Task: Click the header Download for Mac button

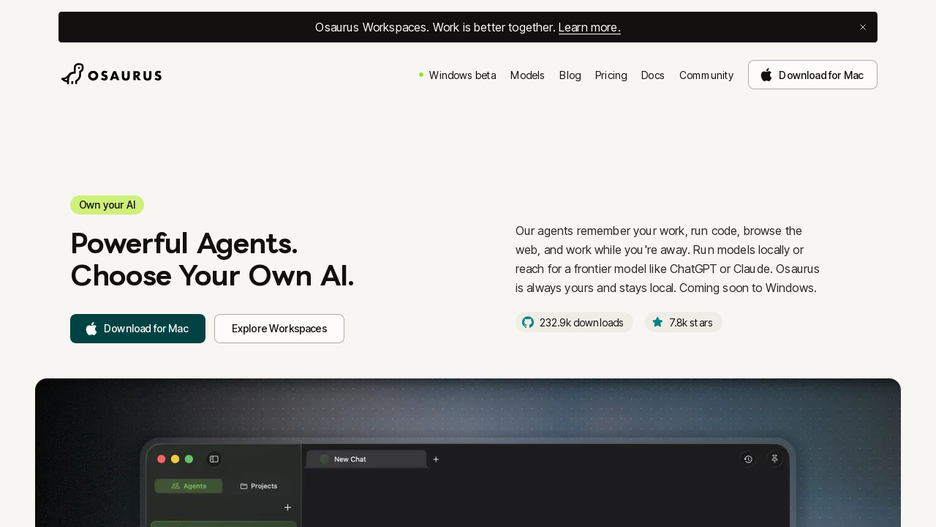Action: tap(812, 75)
